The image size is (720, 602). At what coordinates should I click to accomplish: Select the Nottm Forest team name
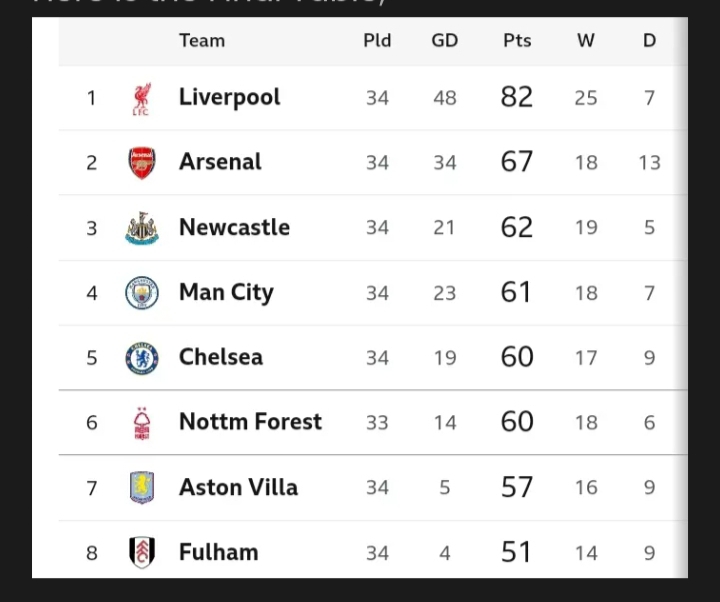coord(250,422)
